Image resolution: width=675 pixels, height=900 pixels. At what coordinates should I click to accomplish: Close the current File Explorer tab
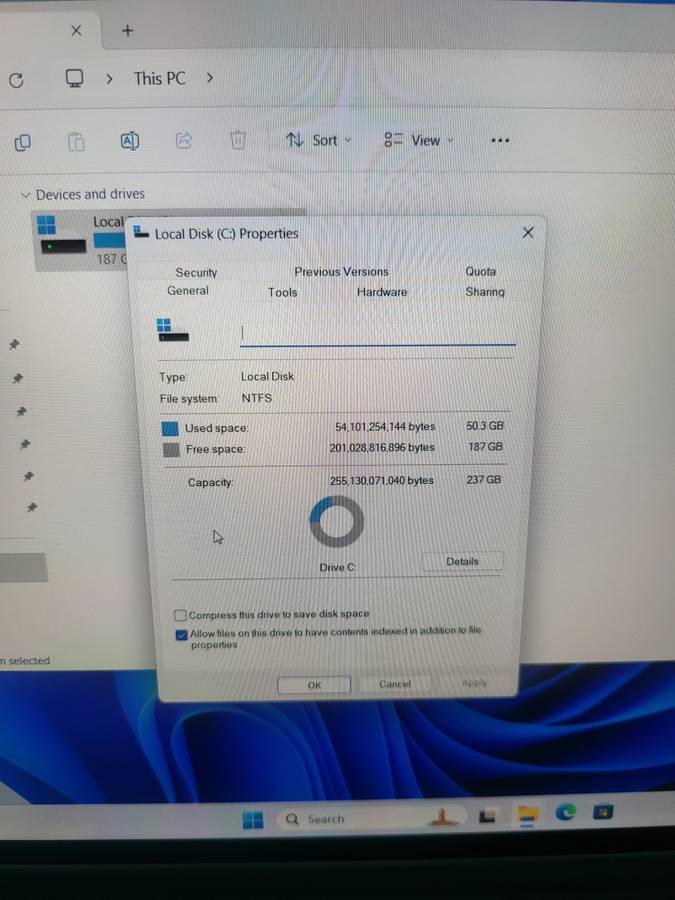click(76, 30)
